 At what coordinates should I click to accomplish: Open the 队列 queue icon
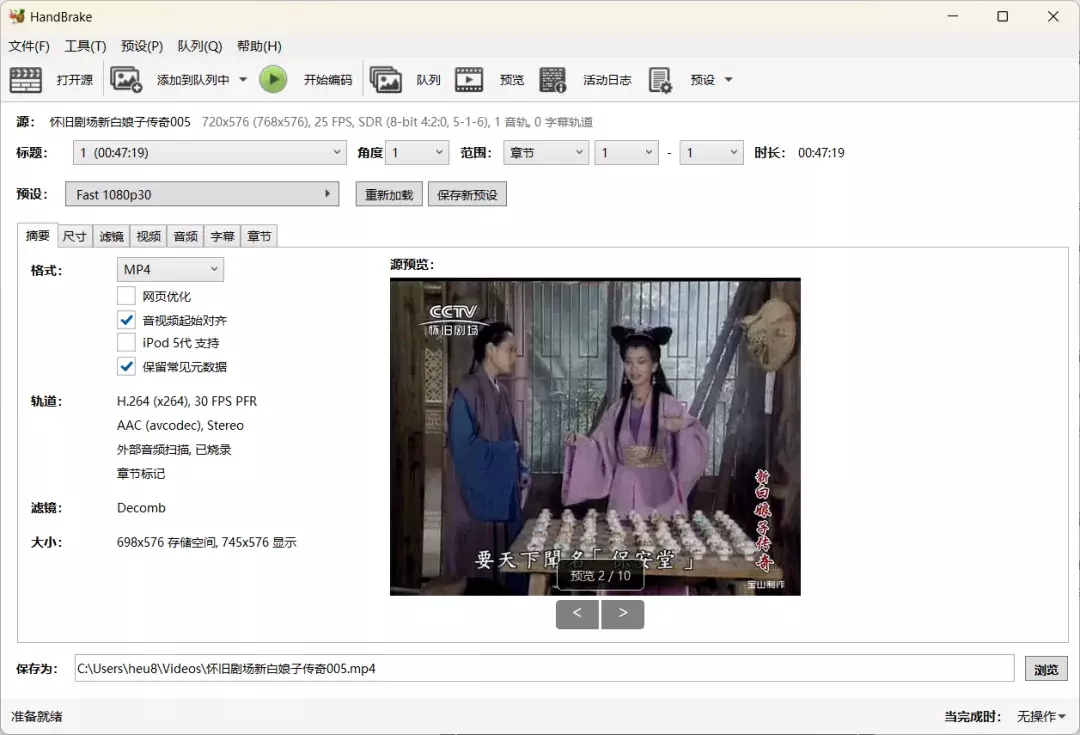(386, 80)
